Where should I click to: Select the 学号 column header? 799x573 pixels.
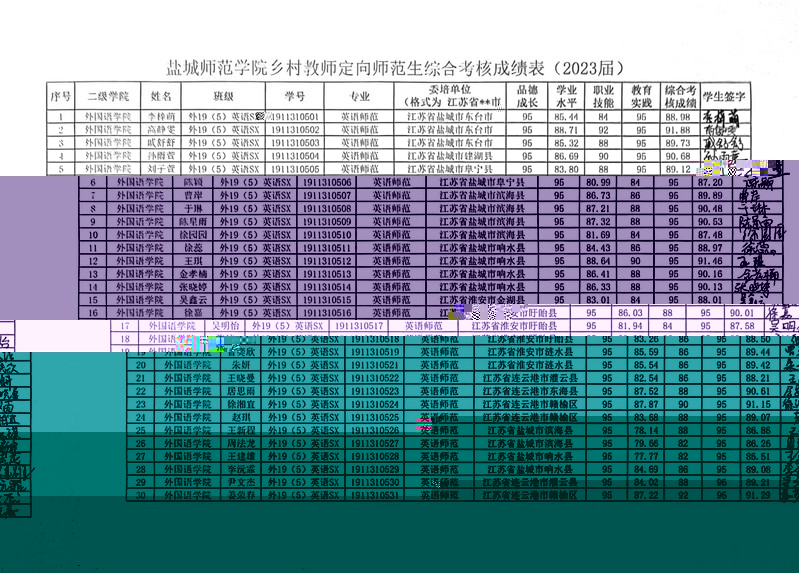295,96
